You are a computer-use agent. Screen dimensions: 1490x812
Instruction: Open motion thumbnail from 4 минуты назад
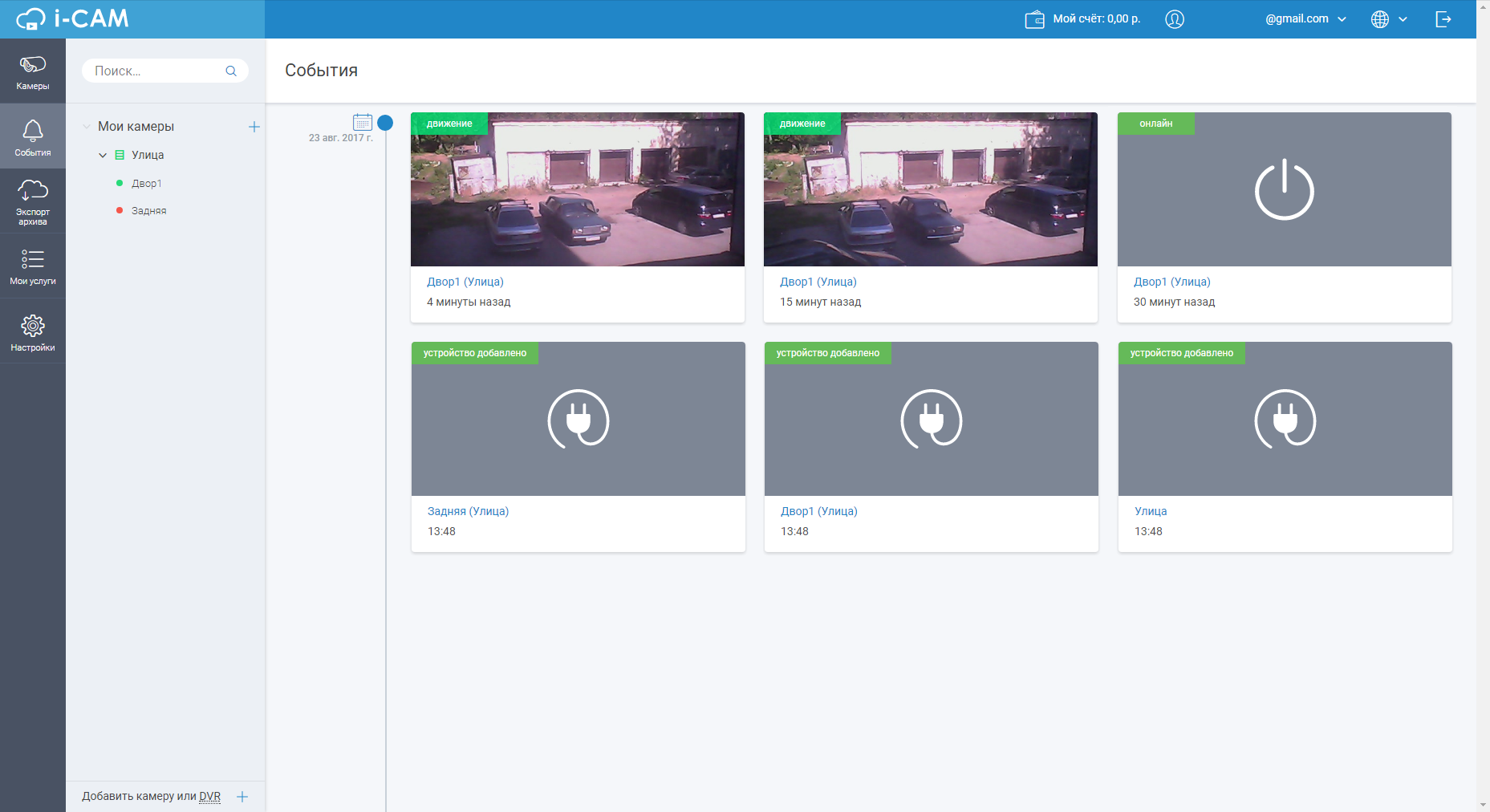[578, 189]
